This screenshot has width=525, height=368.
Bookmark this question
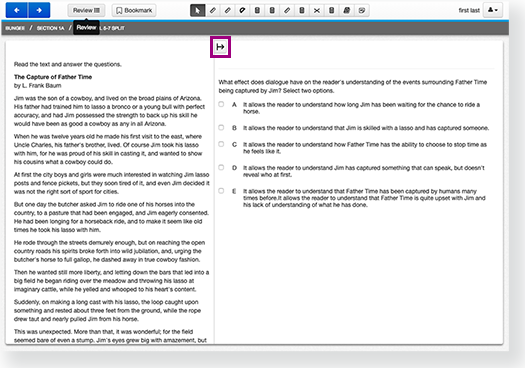[134, 10]
